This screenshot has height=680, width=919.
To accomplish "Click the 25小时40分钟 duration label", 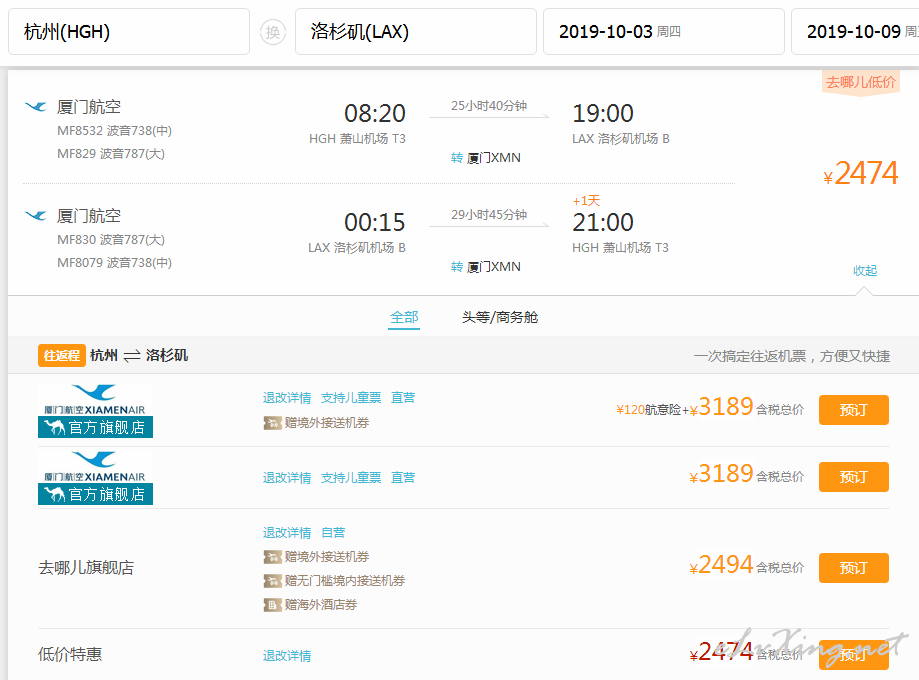I will 489,106.
